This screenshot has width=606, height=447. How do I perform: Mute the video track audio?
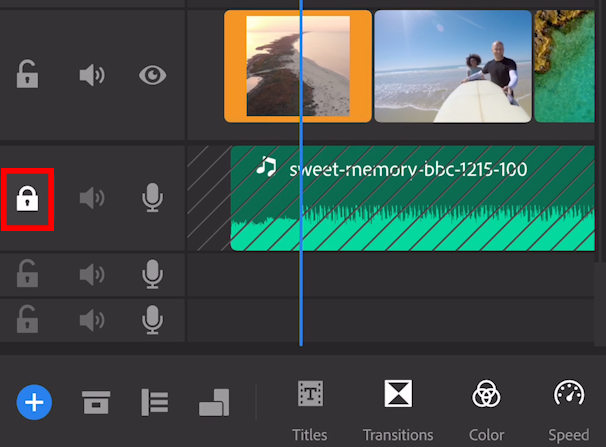tap(92, 75)
